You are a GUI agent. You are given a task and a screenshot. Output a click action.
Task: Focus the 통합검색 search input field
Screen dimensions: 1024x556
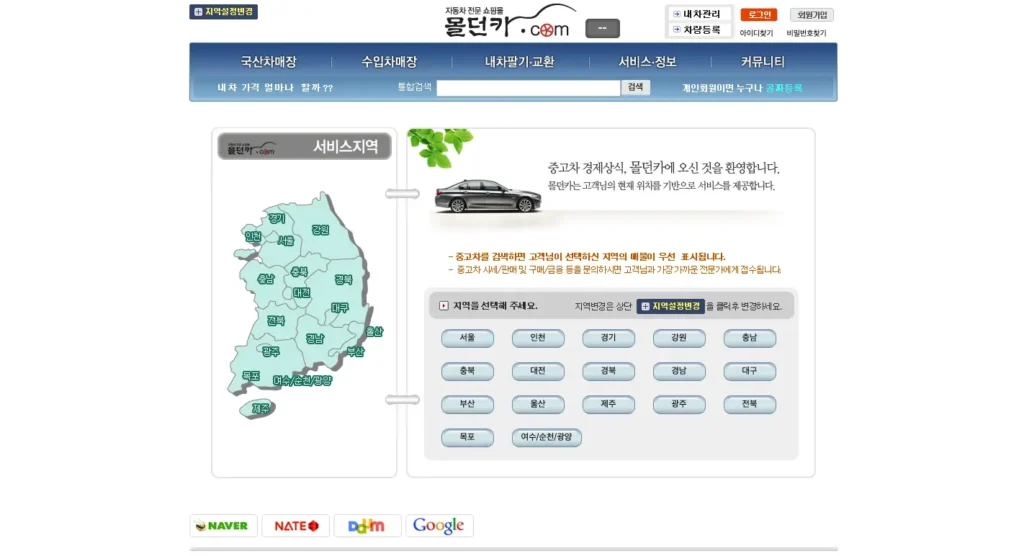click(x=528, y=88)
